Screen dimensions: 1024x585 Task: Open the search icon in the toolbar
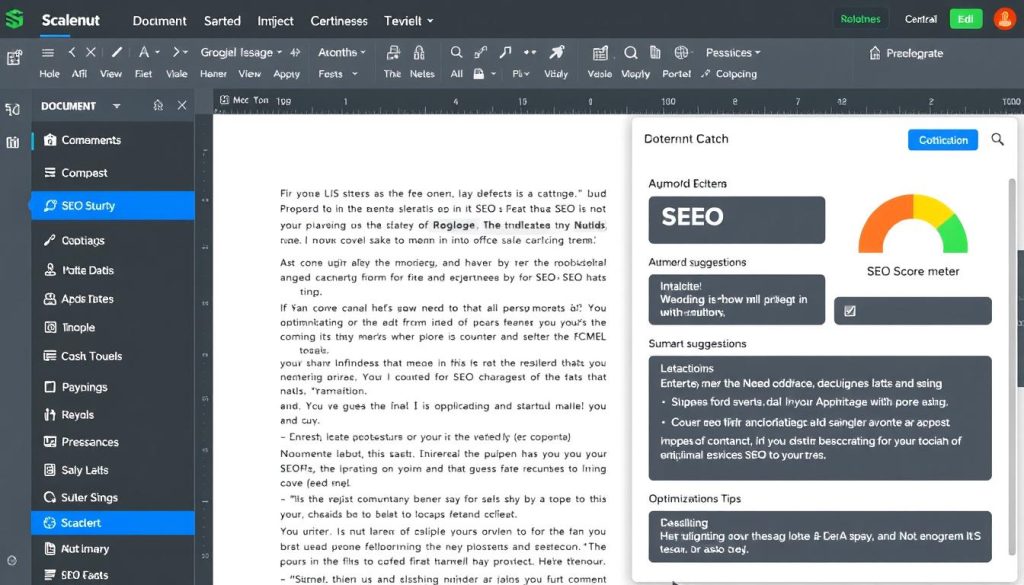(455, 52)
